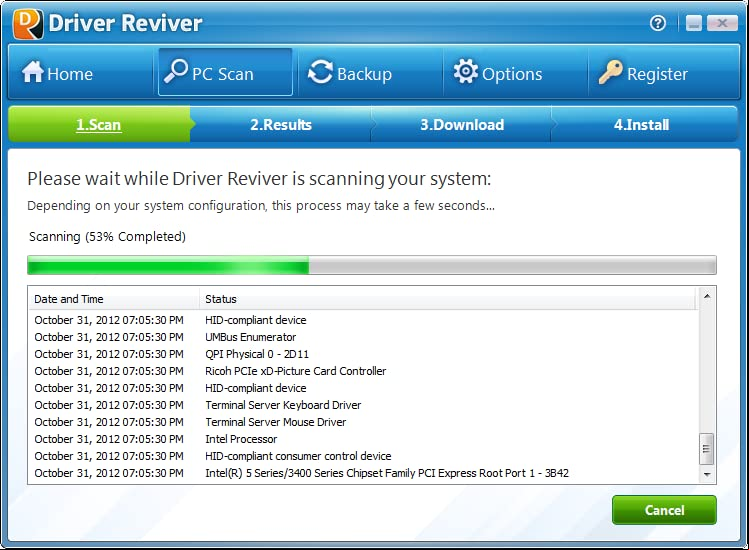
Task: Close the Driver Reviver window
Action: point(722,23)
